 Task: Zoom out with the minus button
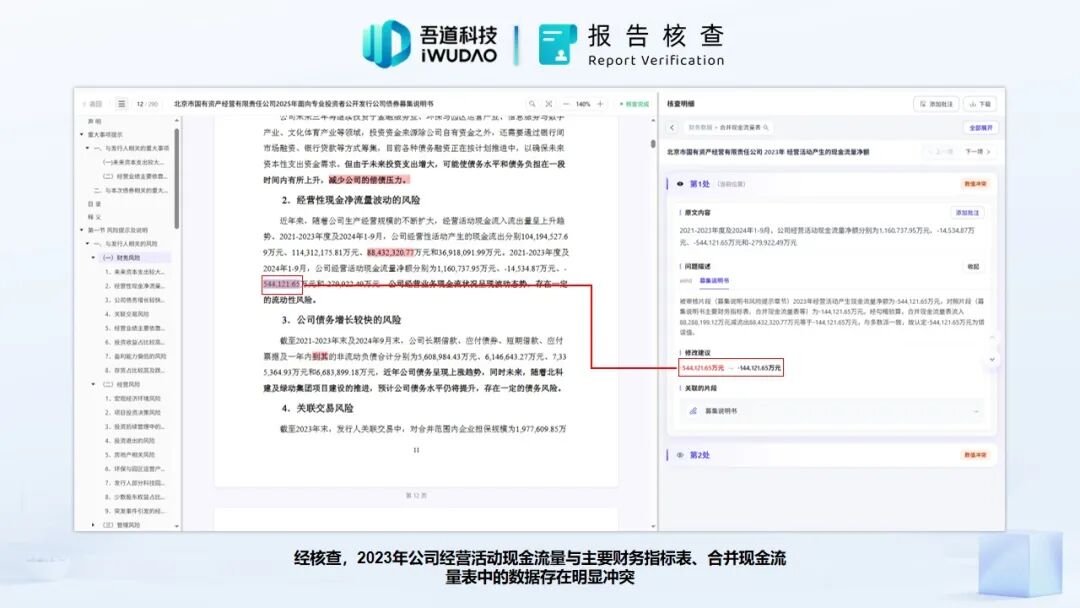coord(566,104)
